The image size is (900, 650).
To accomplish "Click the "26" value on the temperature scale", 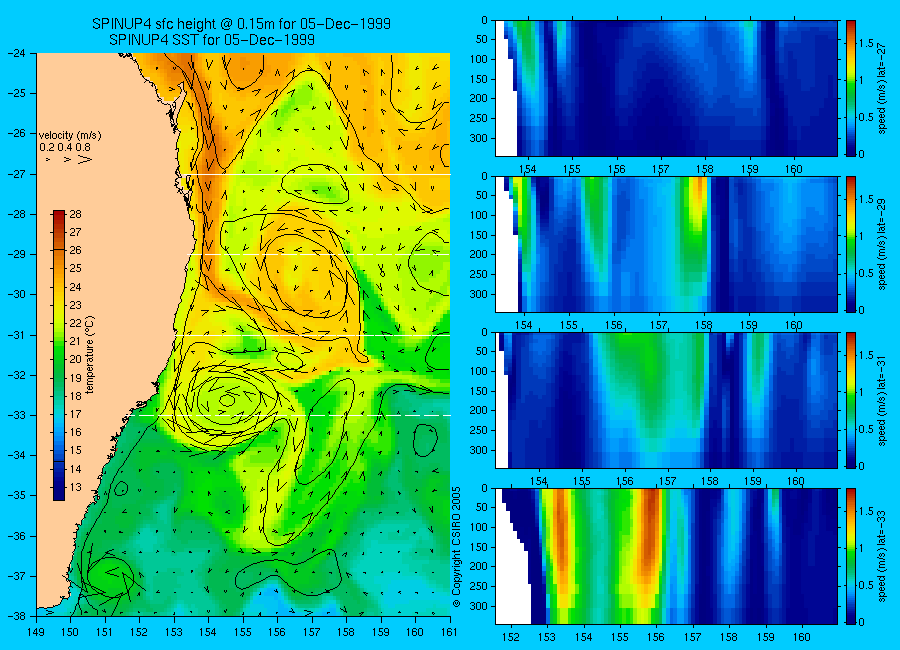I will pyautogui.click(x=76, y=250).
